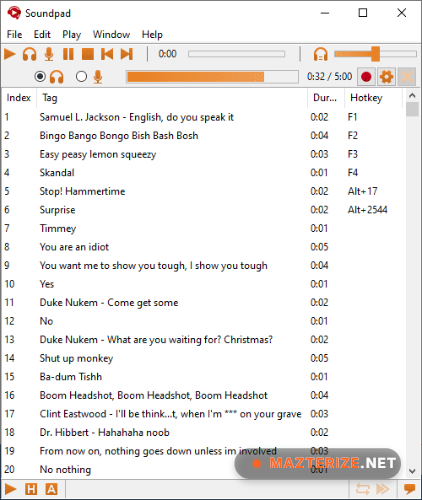Select 'Bingo Bango Bongo Bish Bash Bosh'
The height and width of the screenshot is (500, 422).
pos(204,136)
